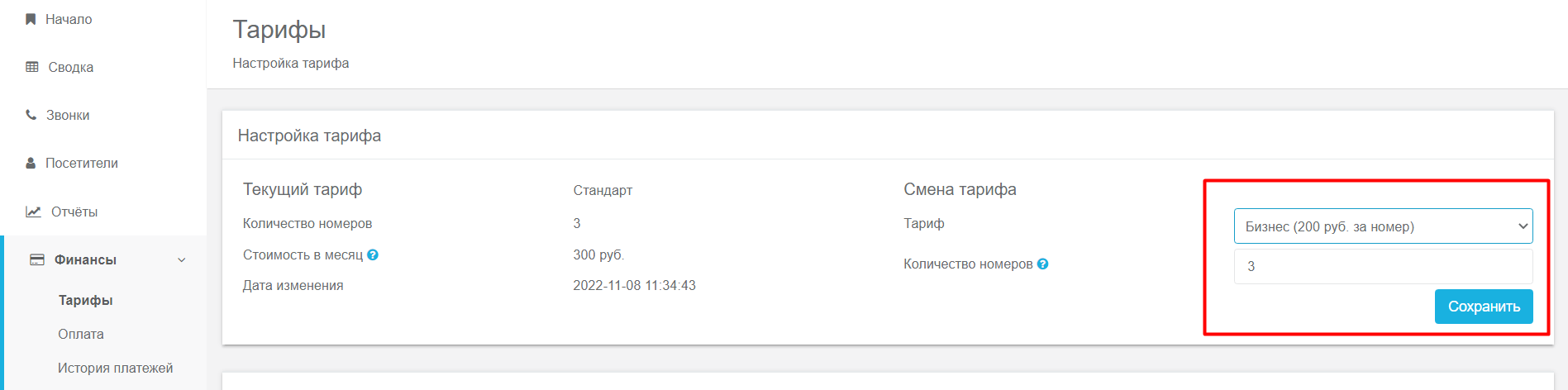Image resolution: width=1568 pixels, height=390 pixels.
Task: Select the Тарифы submenu item
Action: (86, 300)
